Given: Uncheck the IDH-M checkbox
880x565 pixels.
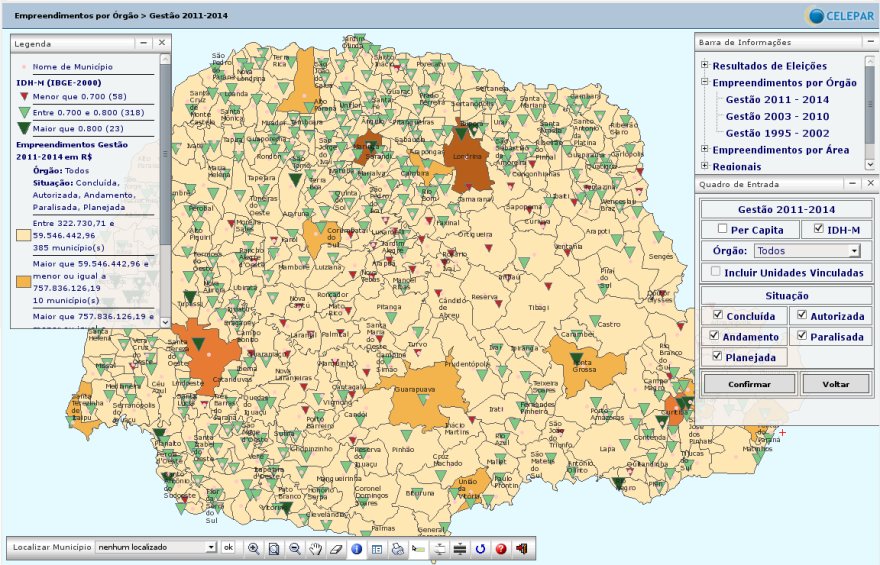Looking at the screenshot, I should 820,230.
